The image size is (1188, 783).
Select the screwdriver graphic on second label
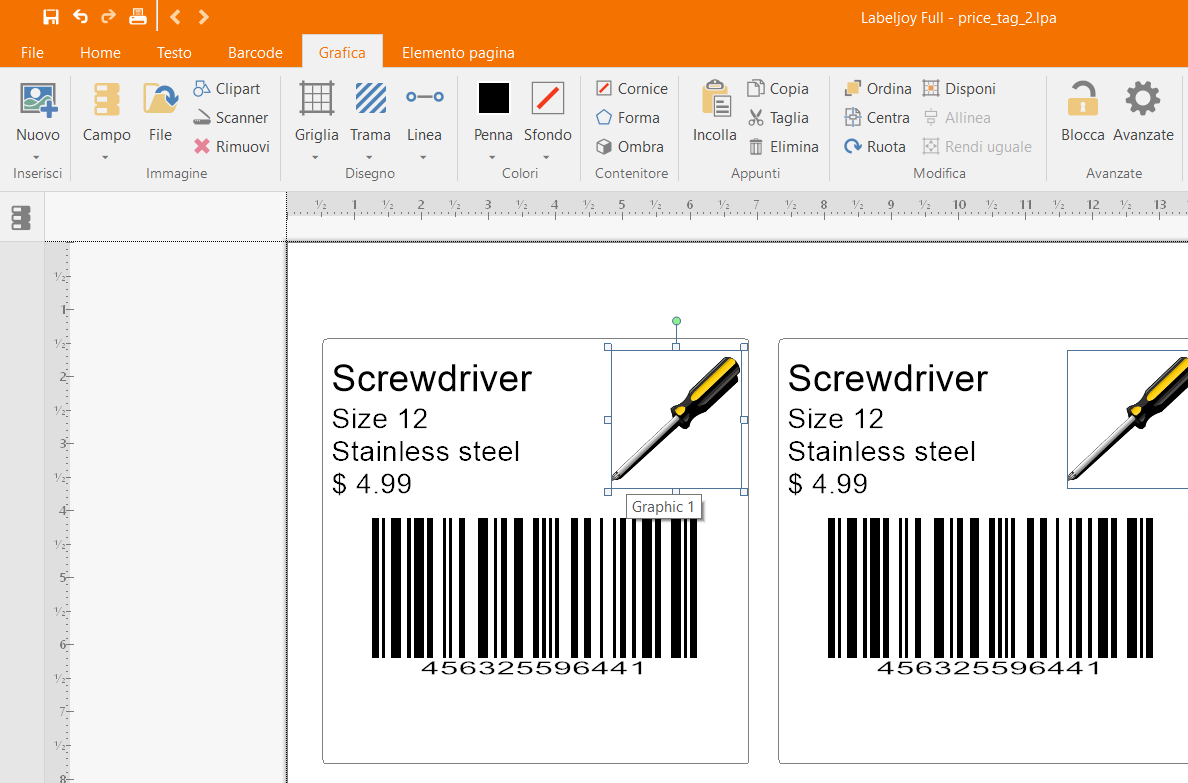point(1128,419)
